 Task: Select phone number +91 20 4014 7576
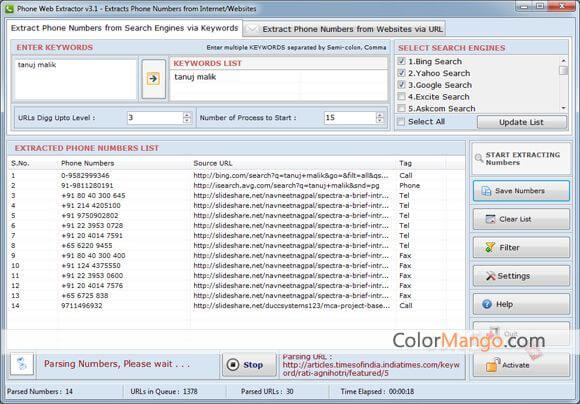92,285
